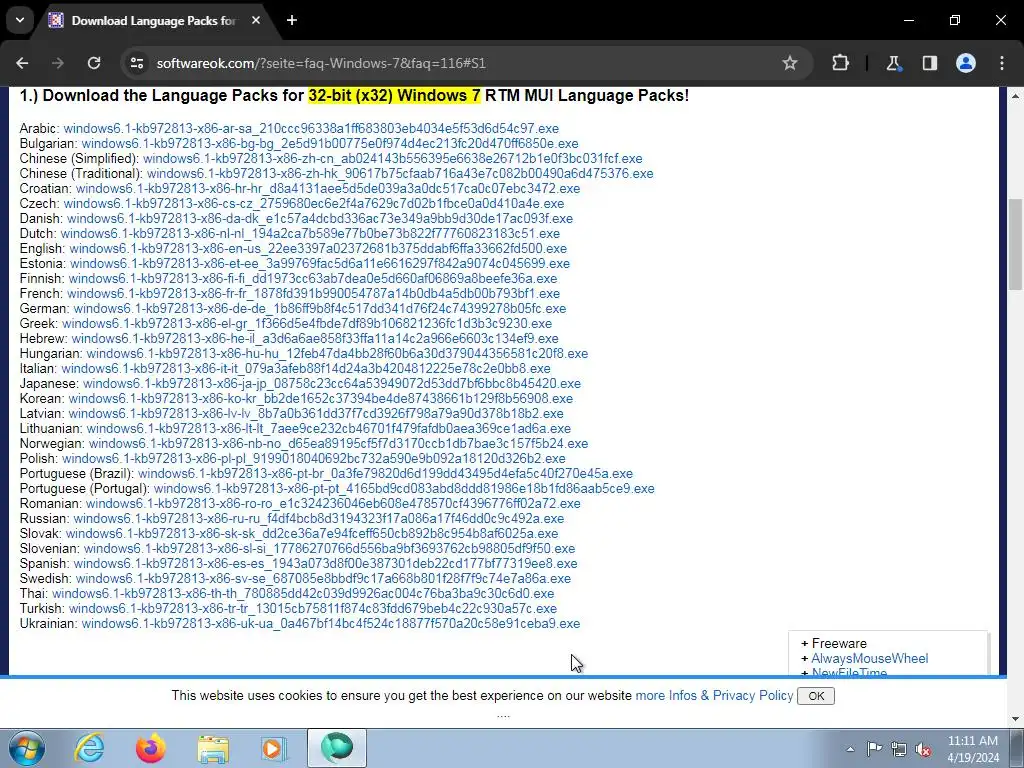This screenshot has width=1024, height=768.
Task: Download the Japanese ja-jp language pack
Action: [332, 384]
